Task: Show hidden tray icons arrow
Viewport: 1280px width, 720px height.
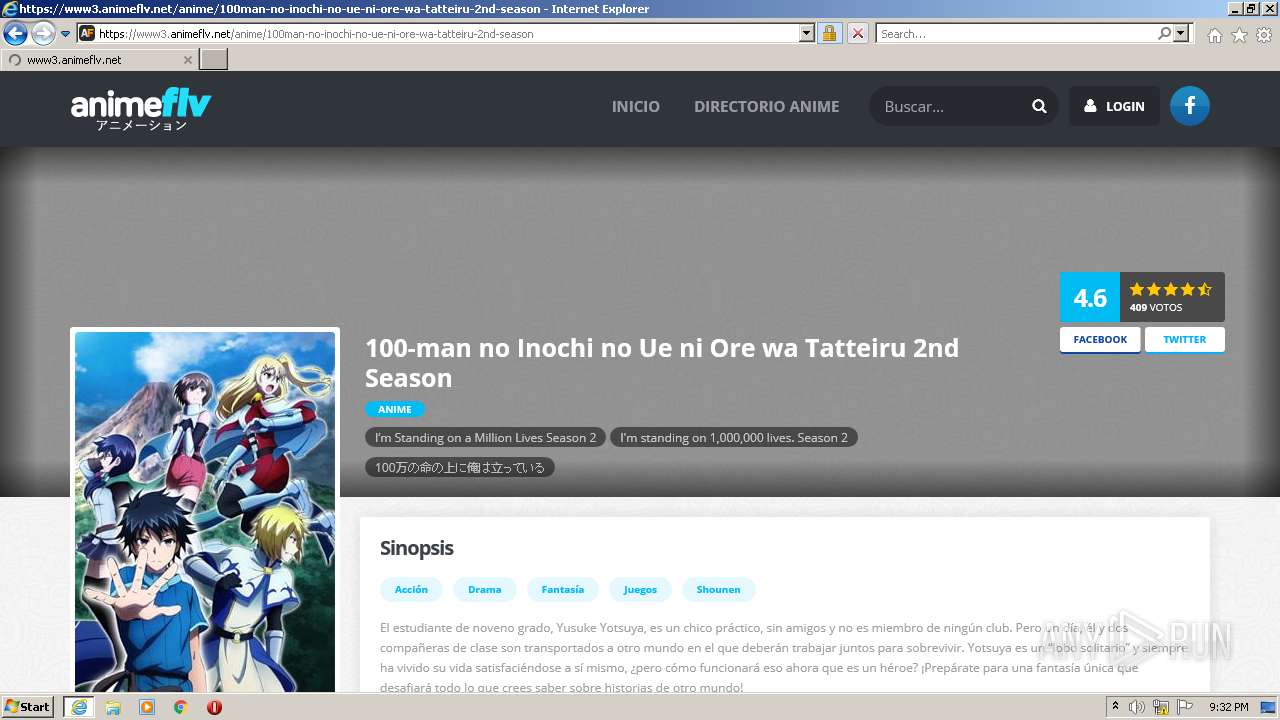Action: pyautogui.click(x=1115, y=706)
